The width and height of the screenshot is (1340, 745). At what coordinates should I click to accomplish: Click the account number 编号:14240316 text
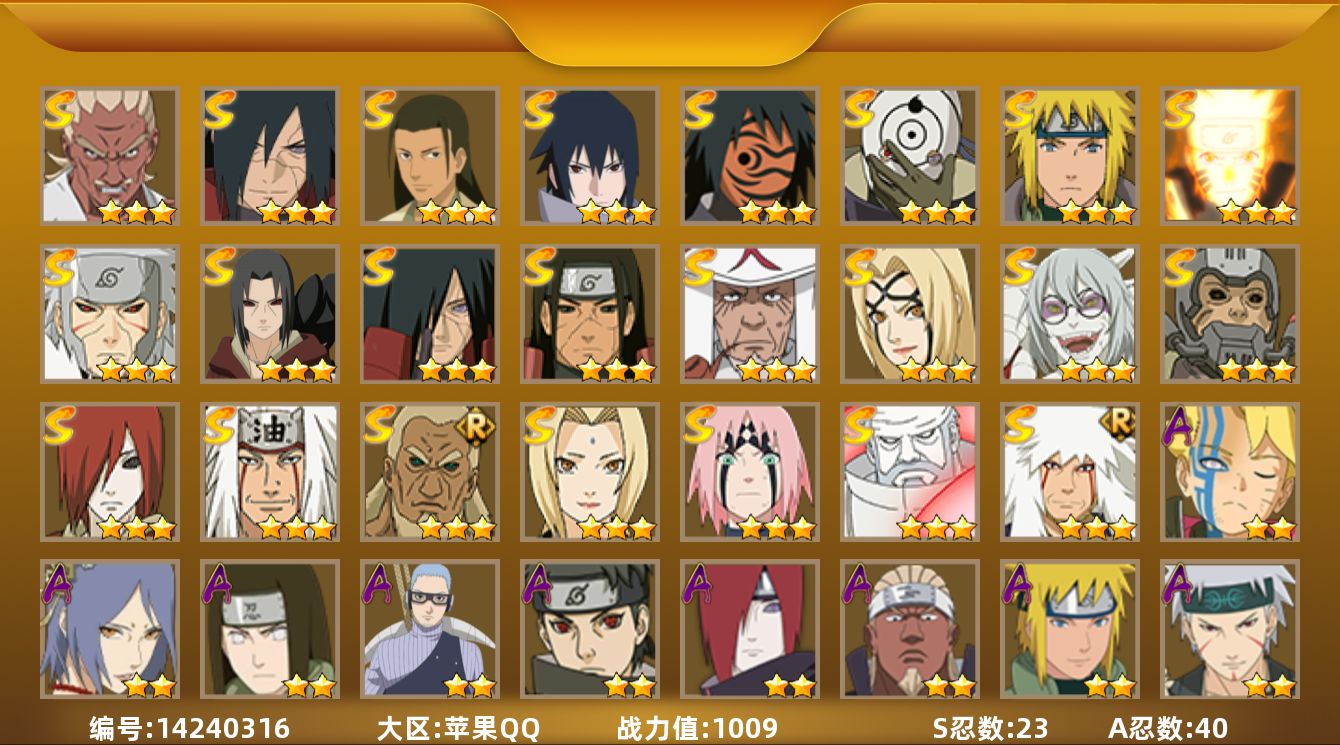pos(190,728)
